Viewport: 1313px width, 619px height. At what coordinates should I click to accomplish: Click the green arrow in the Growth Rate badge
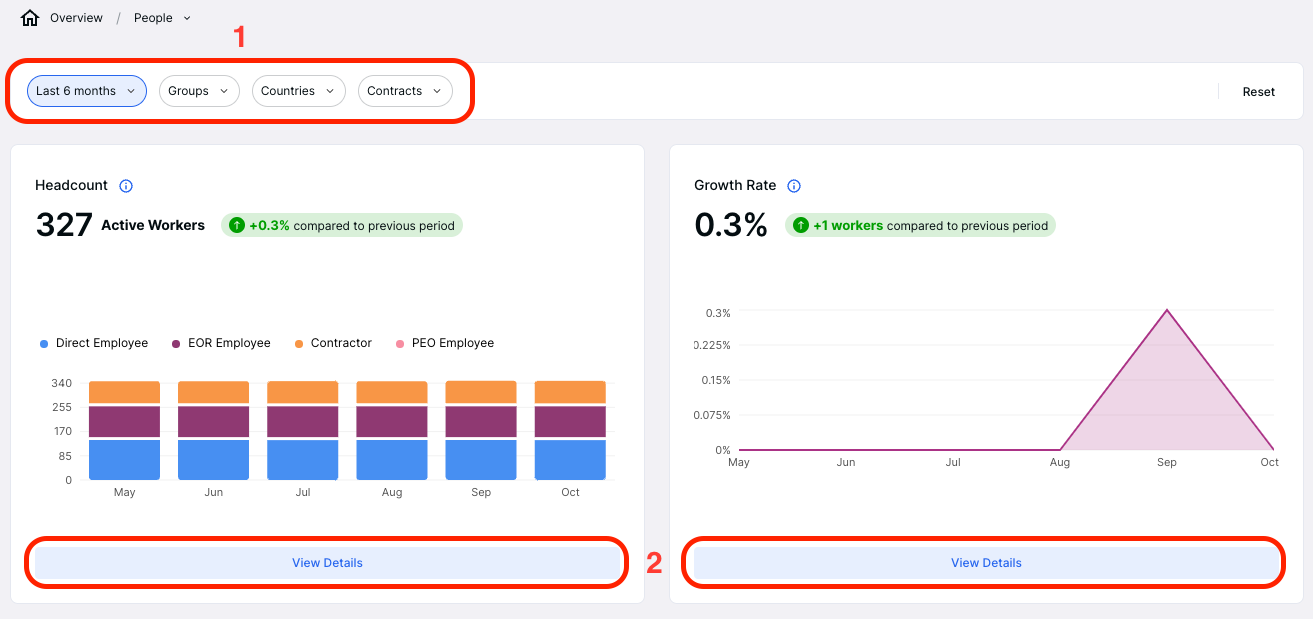click(x=800, y=225)
